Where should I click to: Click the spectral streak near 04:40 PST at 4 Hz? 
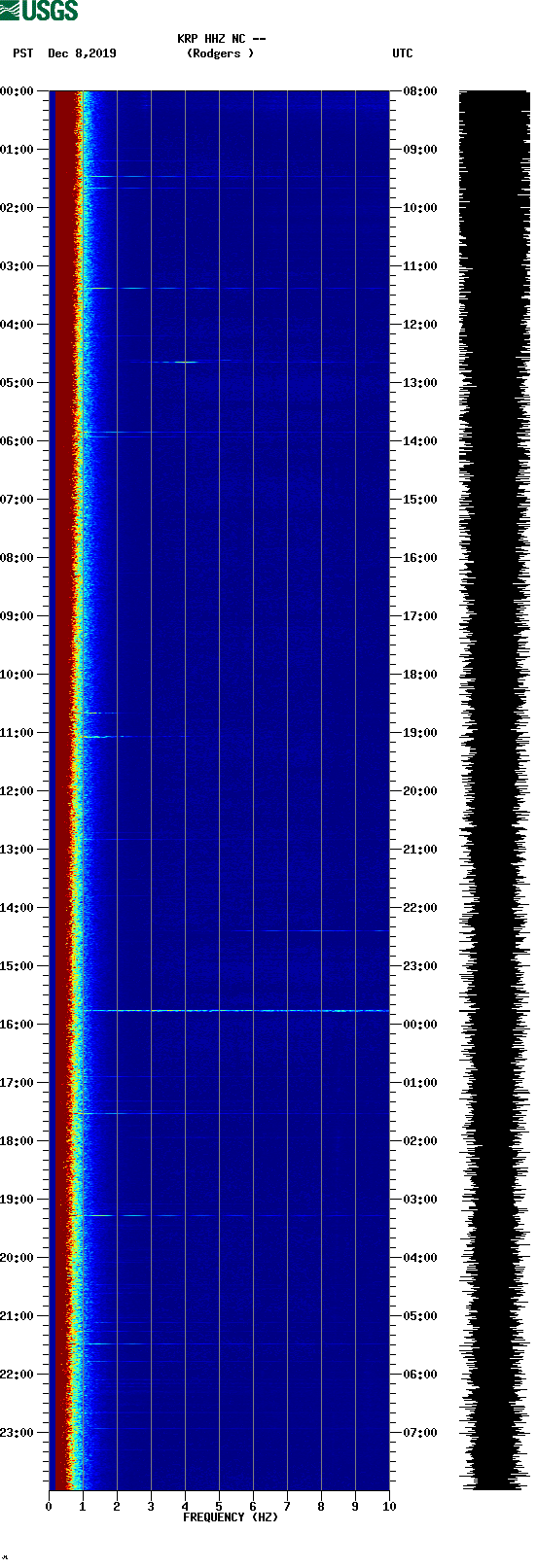[x=185, y=362]
